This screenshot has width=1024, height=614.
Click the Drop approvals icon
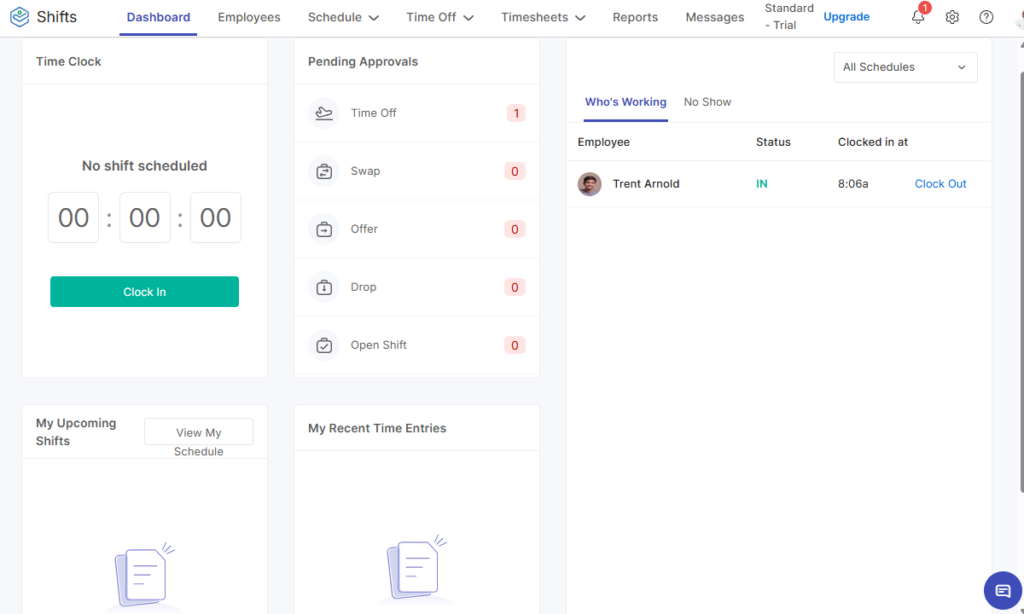tap(324, 287)
